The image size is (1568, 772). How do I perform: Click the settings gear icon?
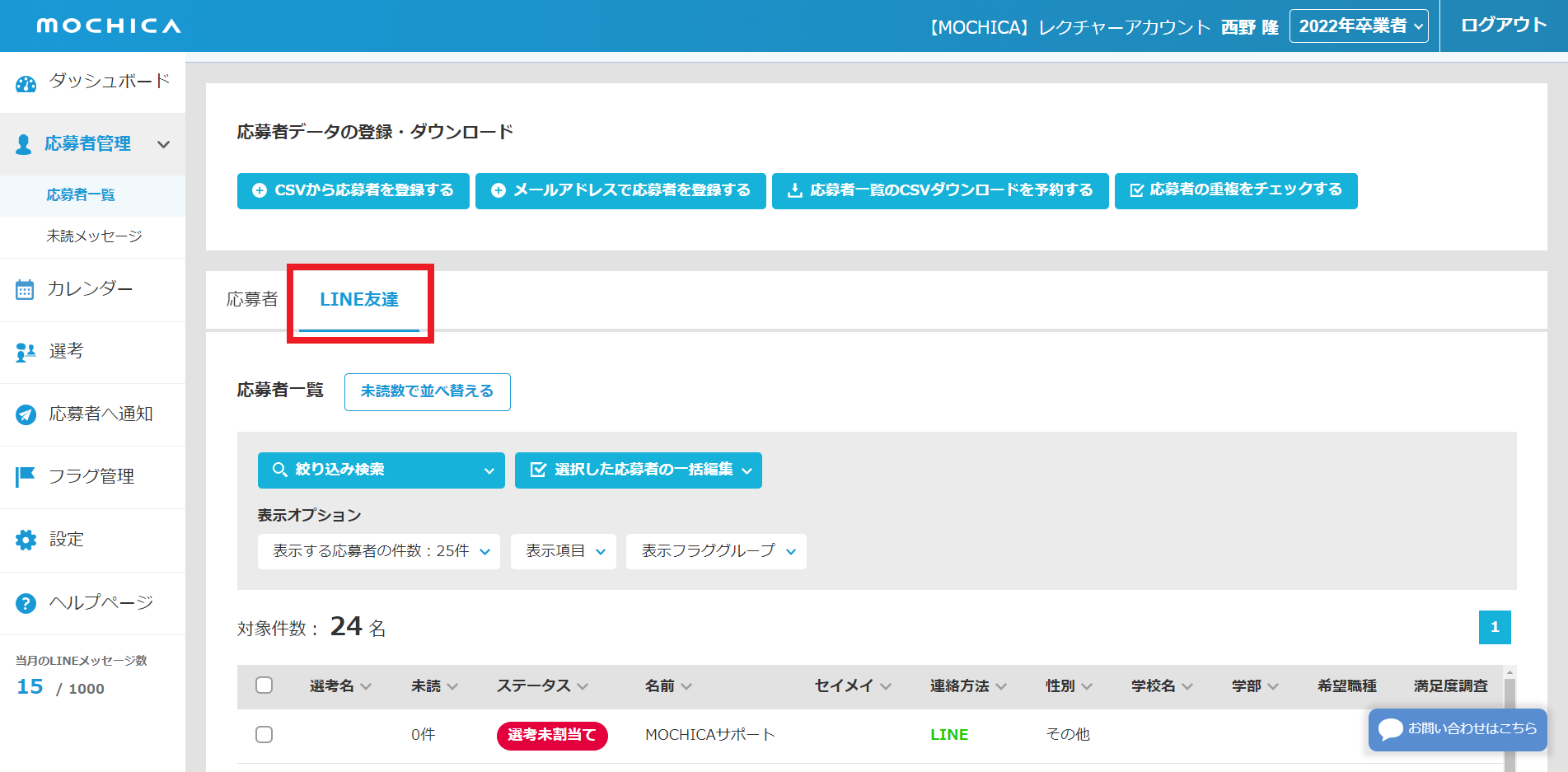[26, 540]
